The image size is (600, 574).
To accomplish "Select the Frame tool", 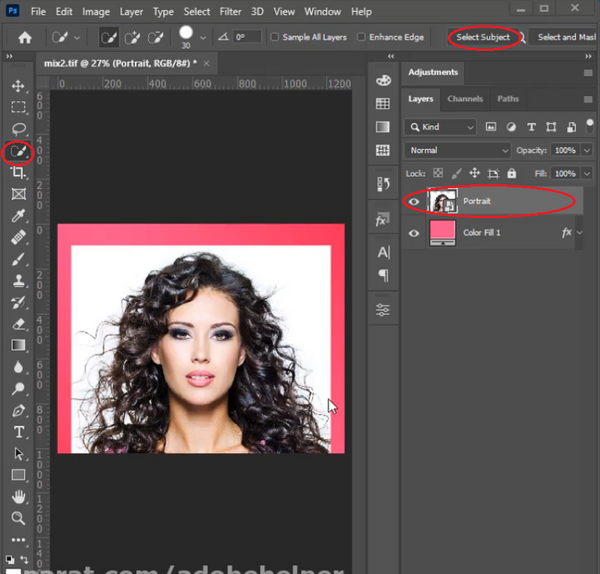I will coord(18,194).
